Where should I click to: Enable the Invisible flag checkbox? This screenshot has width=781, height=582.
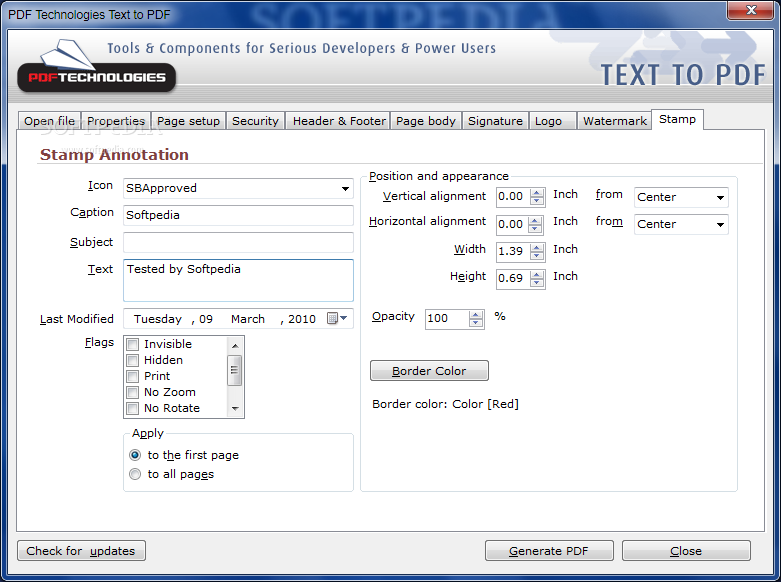pyautogui.click(x=132, y=344)
